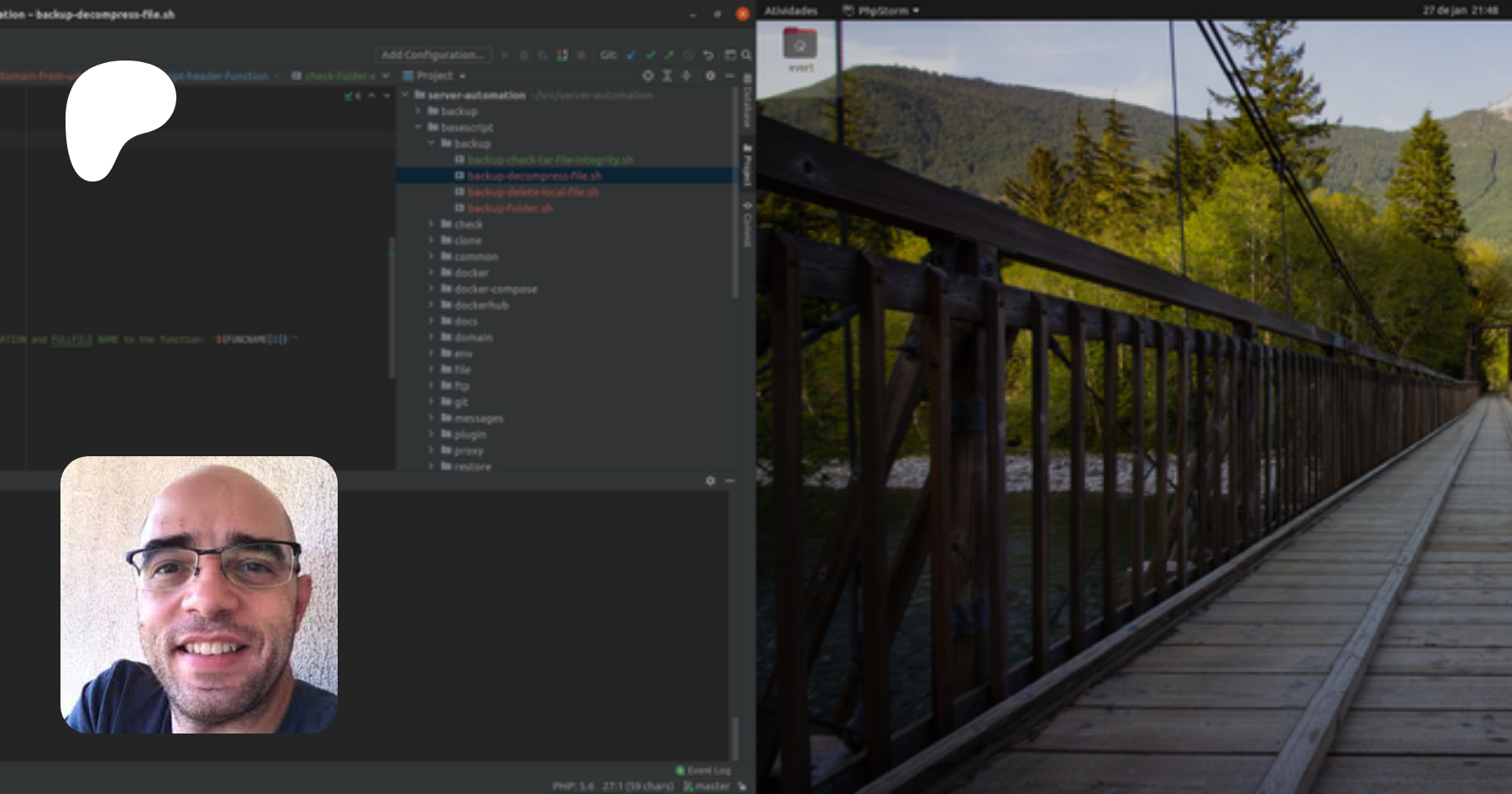Click the Rollback undo arrow icon

708,55
